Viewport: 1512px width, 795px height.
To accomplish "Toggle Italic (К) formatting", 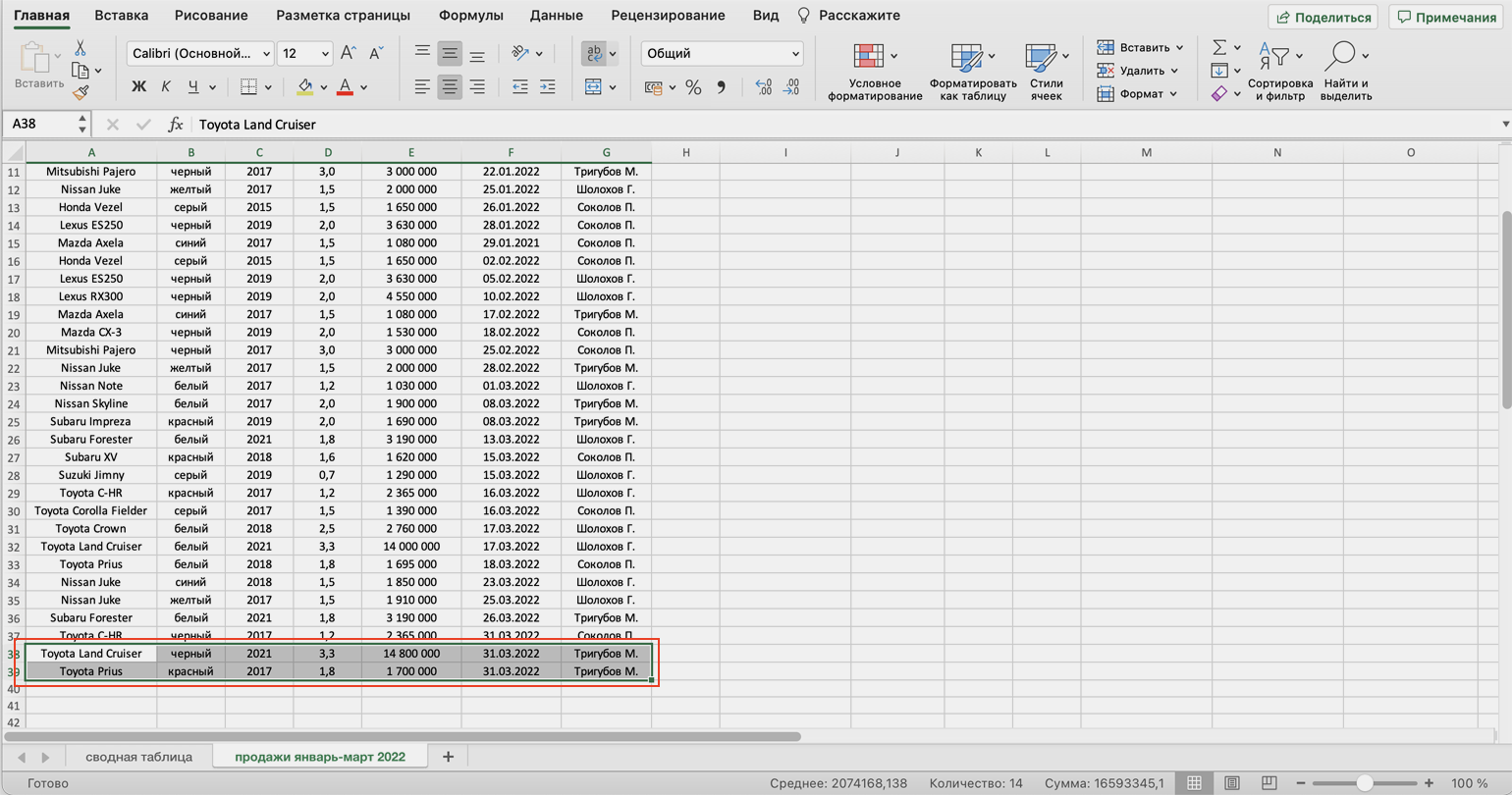I will [165, 87].
